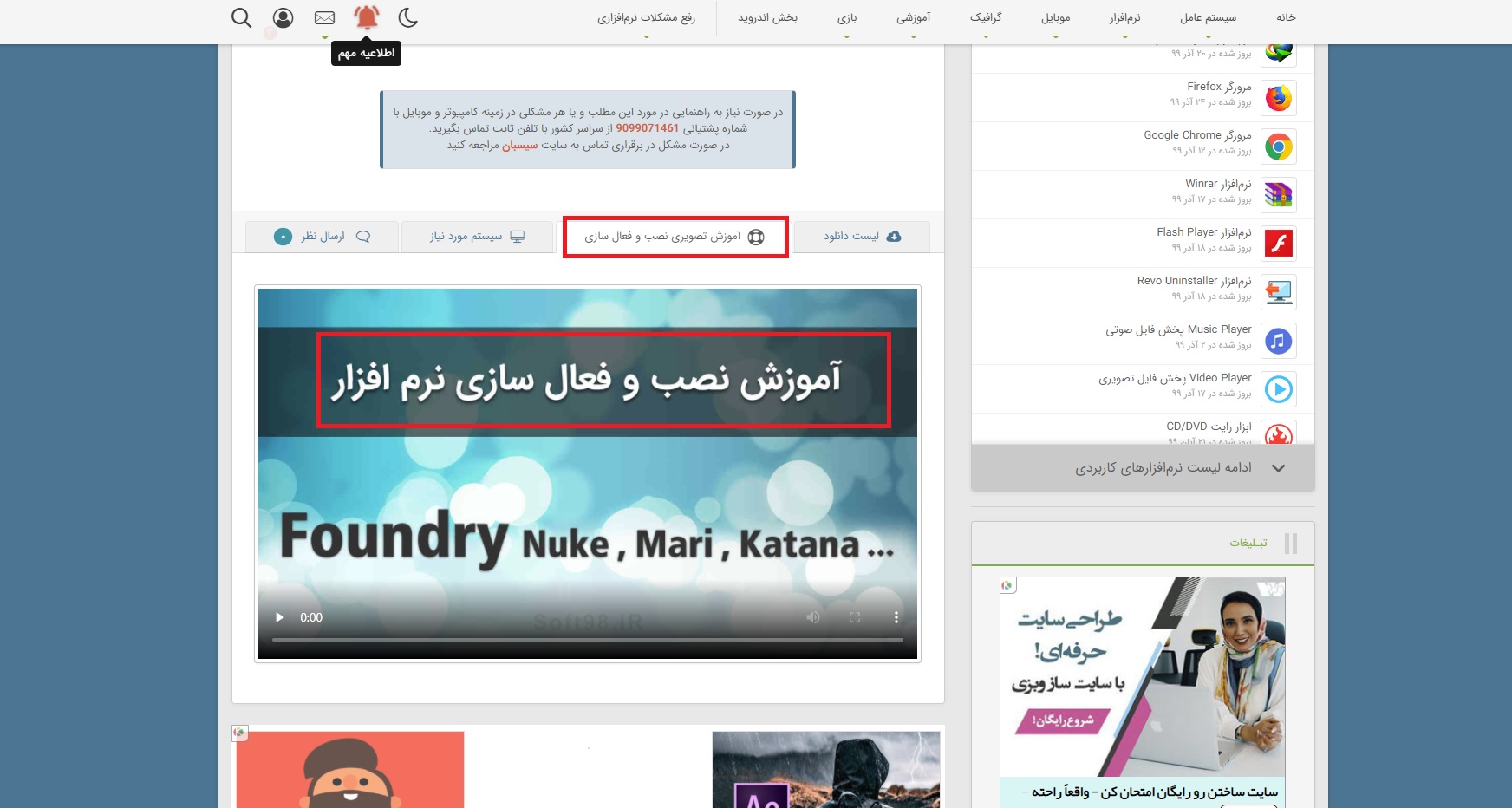This screenshot has width=1512, height=808.
Task: Open the موبایل menu
Action: click(1055, 17)
